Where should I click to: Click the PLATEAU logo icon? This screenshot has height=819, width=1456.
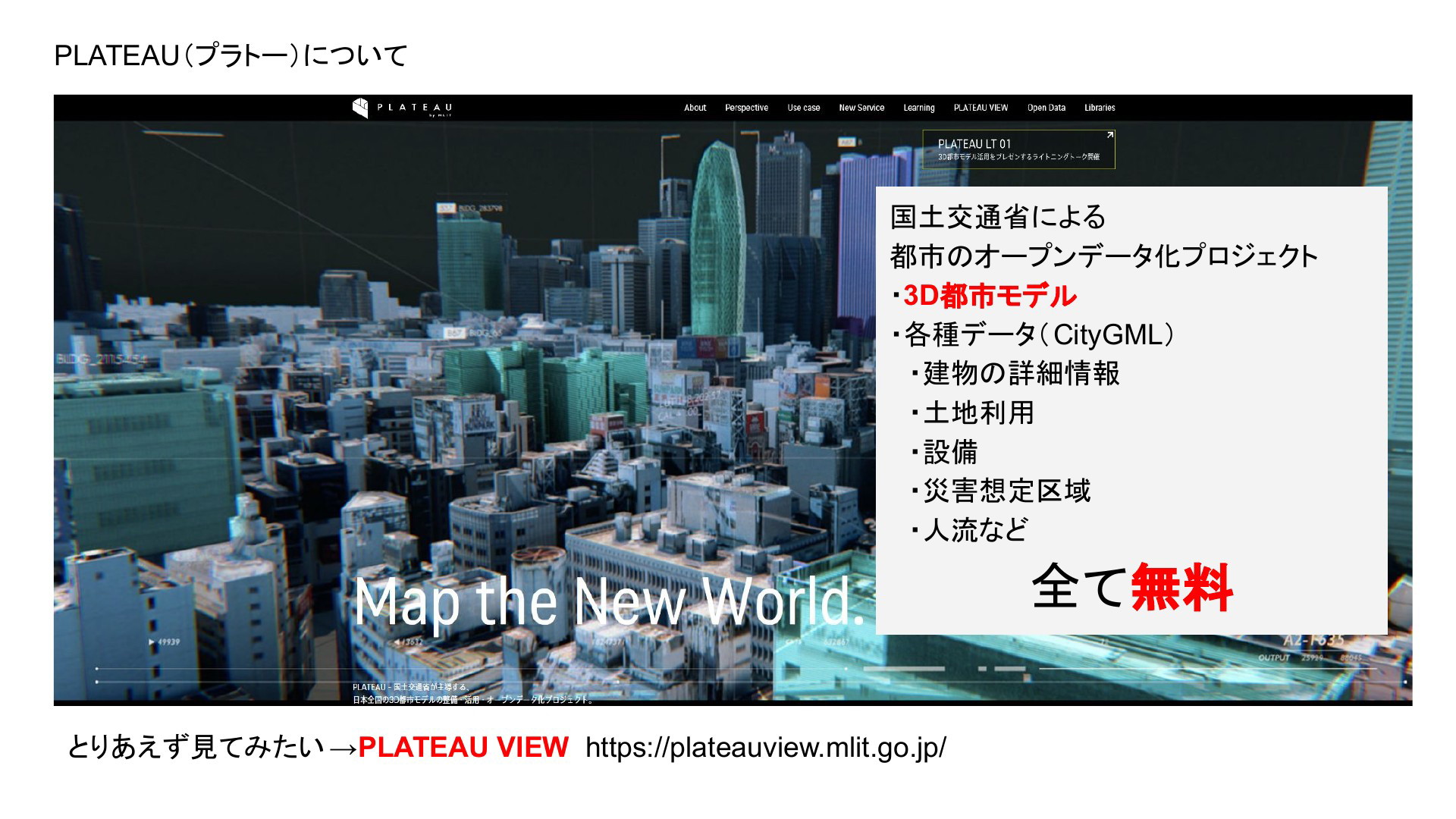point(360,108)
